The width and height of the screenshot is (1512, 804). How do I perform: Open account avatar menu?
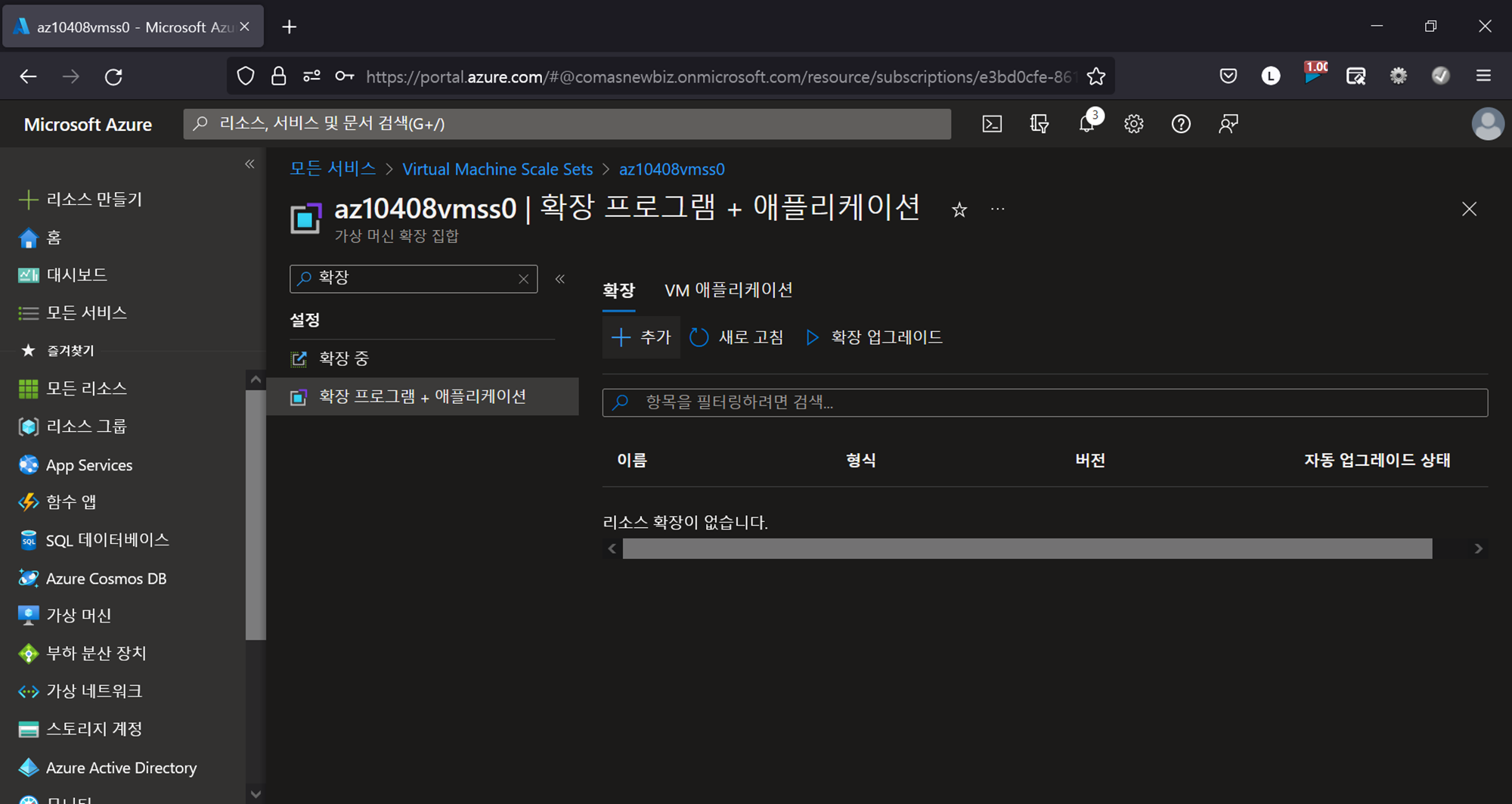(x=1487, y=124)
